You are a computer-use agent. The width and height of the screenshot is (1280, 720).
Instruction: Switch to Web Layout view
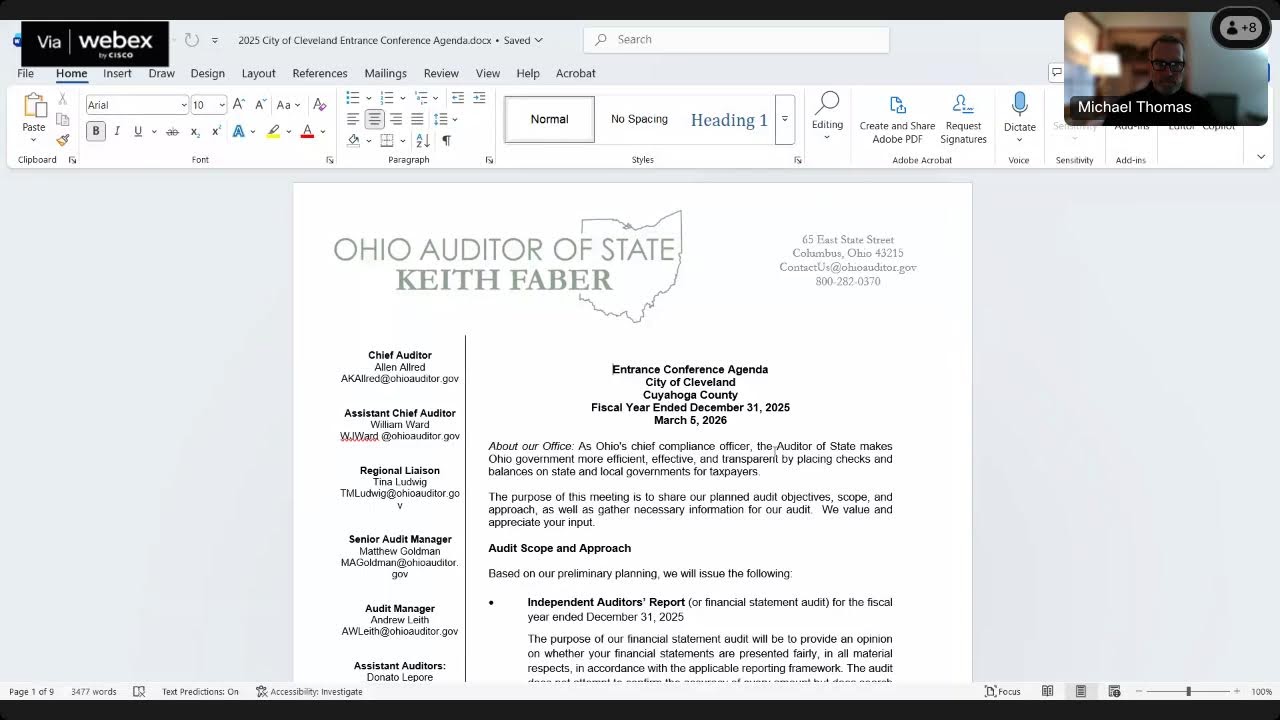1114,691
